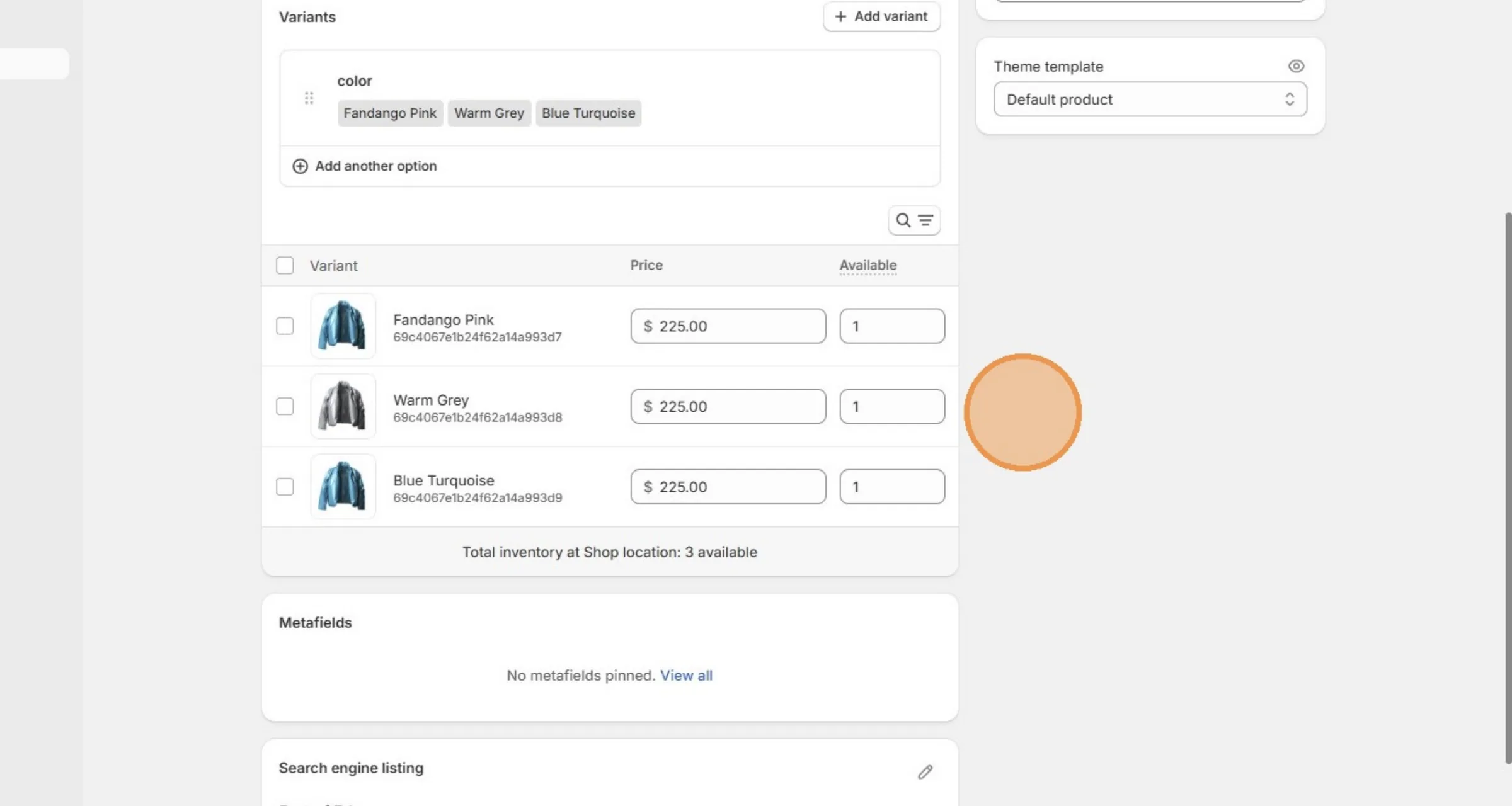Click Warm Grey available quantity field
This screenshot has height=806, width=1512.
(x=892, y=407)
